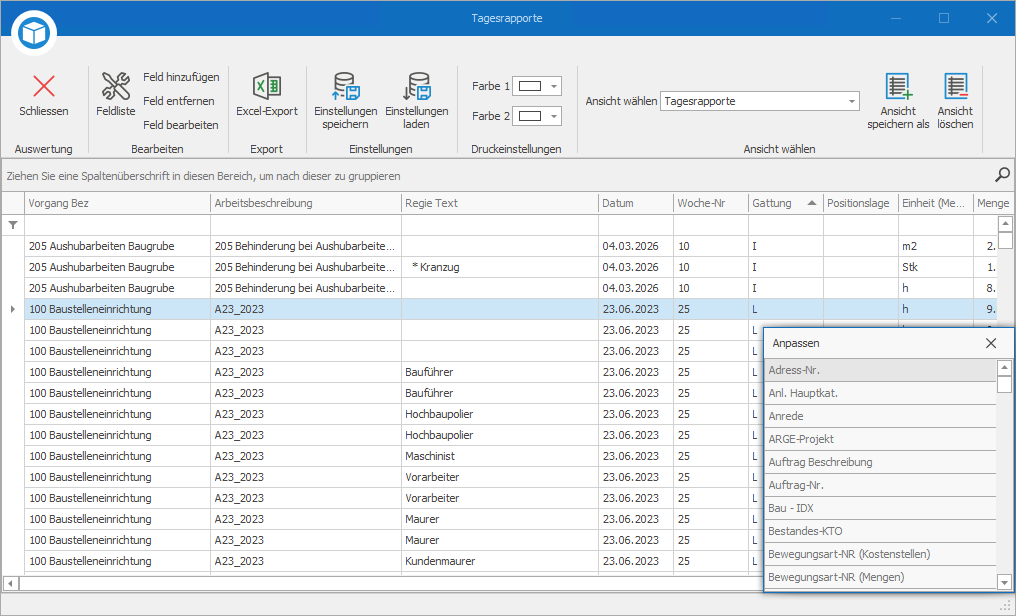This screenshot has width=1016, height=616.
Task: Click the Menge column header
Action: [993, 203]
